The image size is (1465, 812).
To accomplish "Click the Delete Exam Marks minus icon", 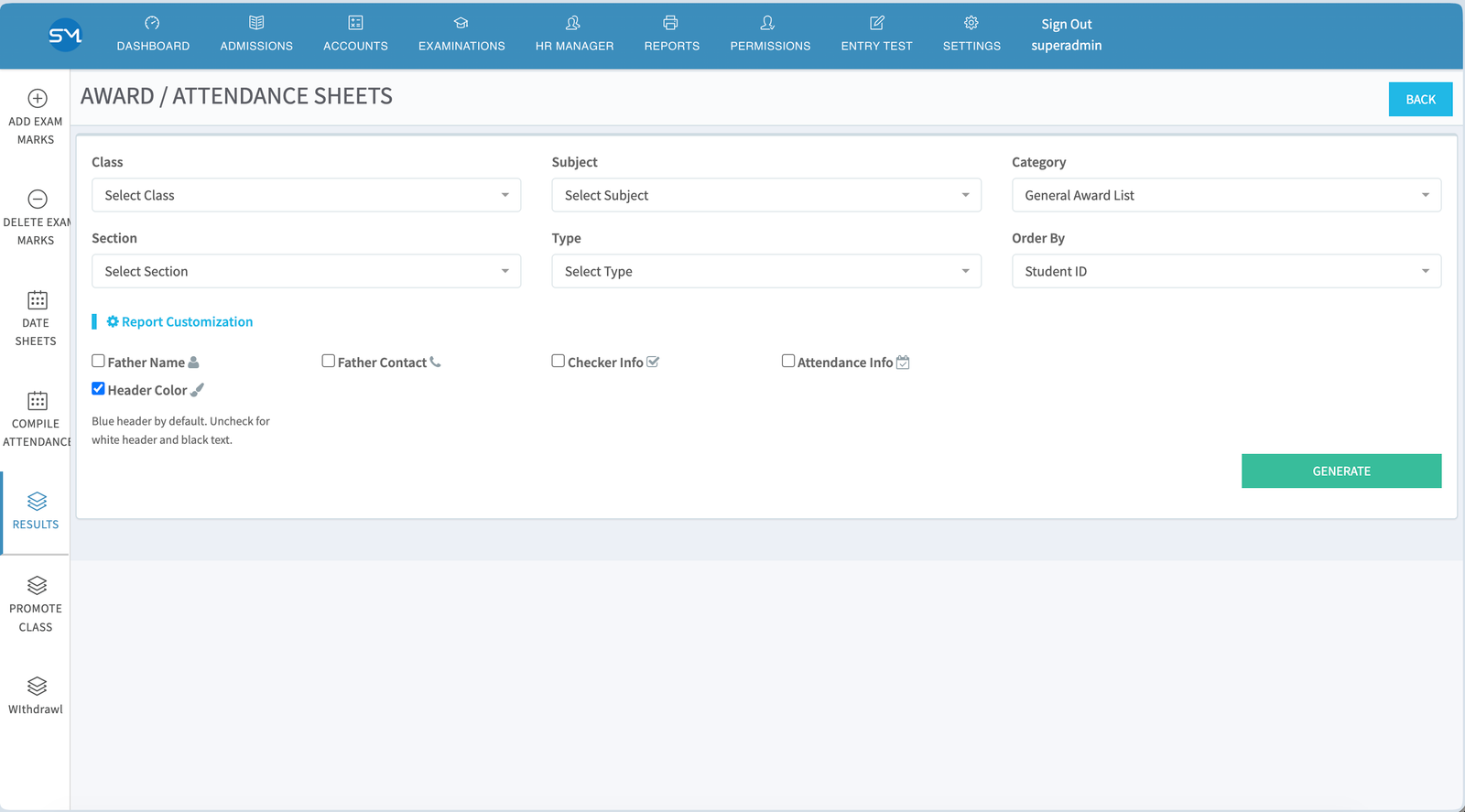I will click(x=38, y=199).
